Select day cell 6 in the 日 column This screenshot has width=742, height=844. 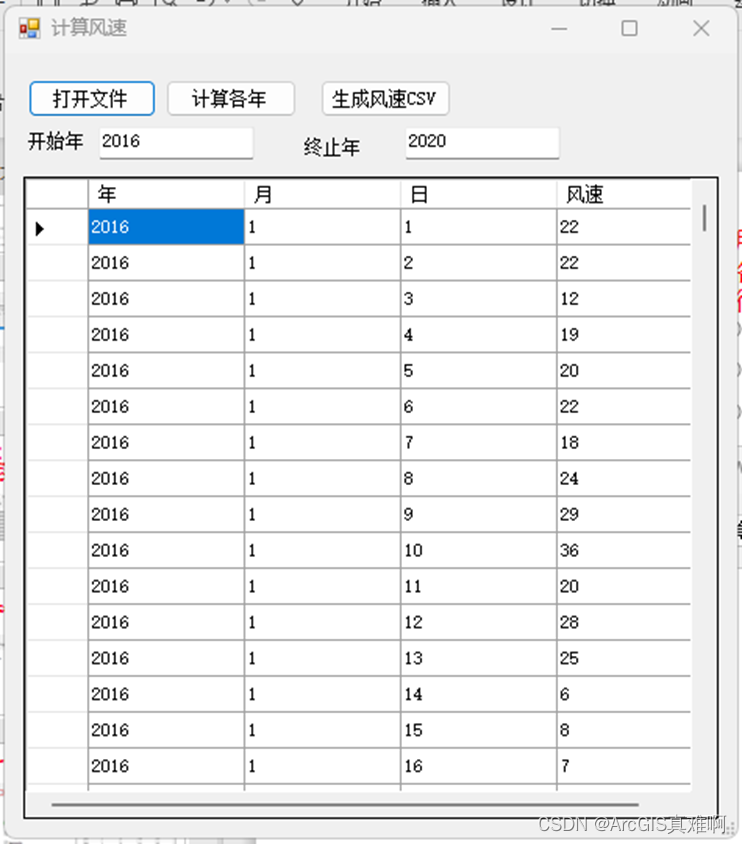[478, 407]
